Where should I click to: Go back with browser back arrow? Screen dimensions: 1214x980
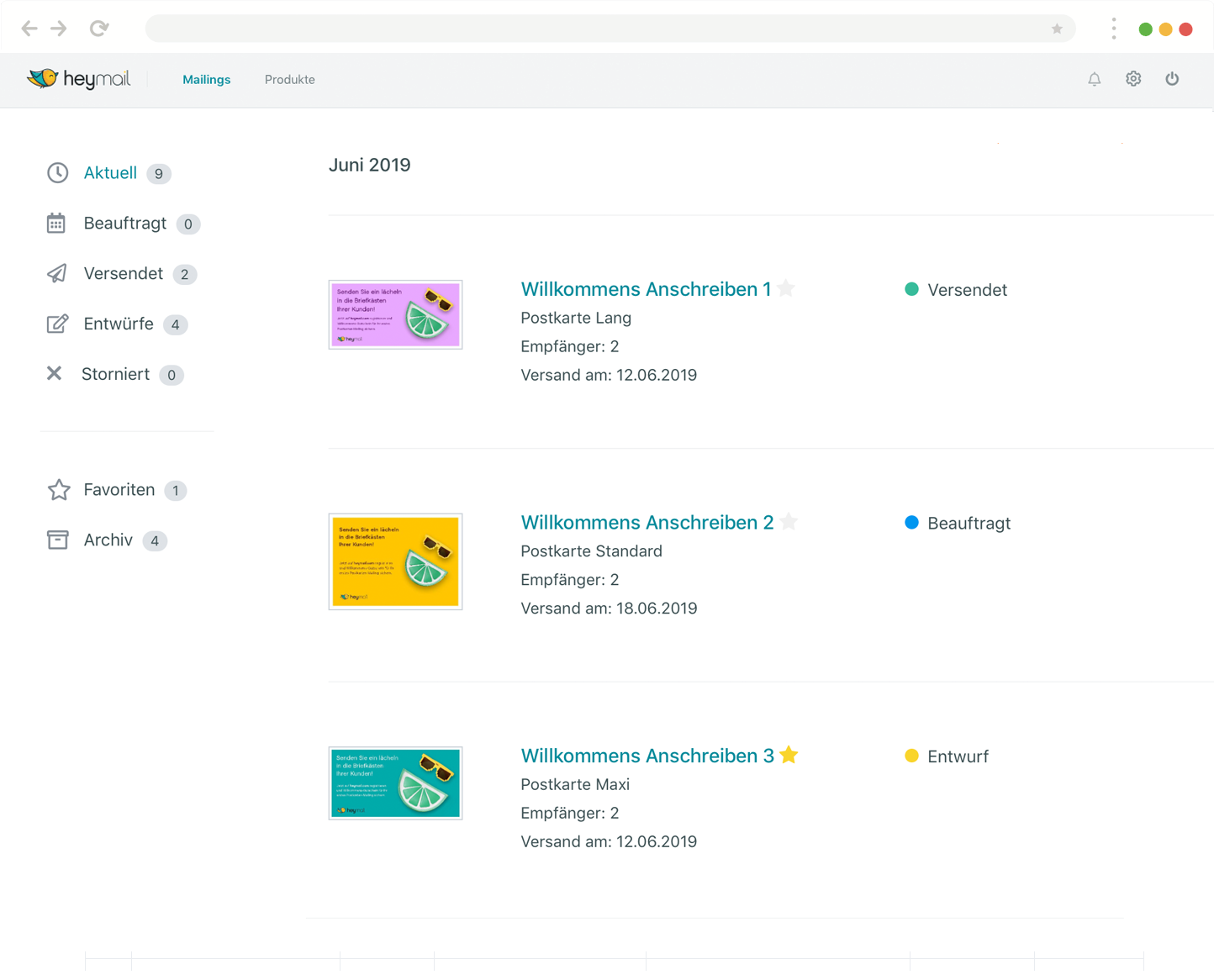coord(29,29)
